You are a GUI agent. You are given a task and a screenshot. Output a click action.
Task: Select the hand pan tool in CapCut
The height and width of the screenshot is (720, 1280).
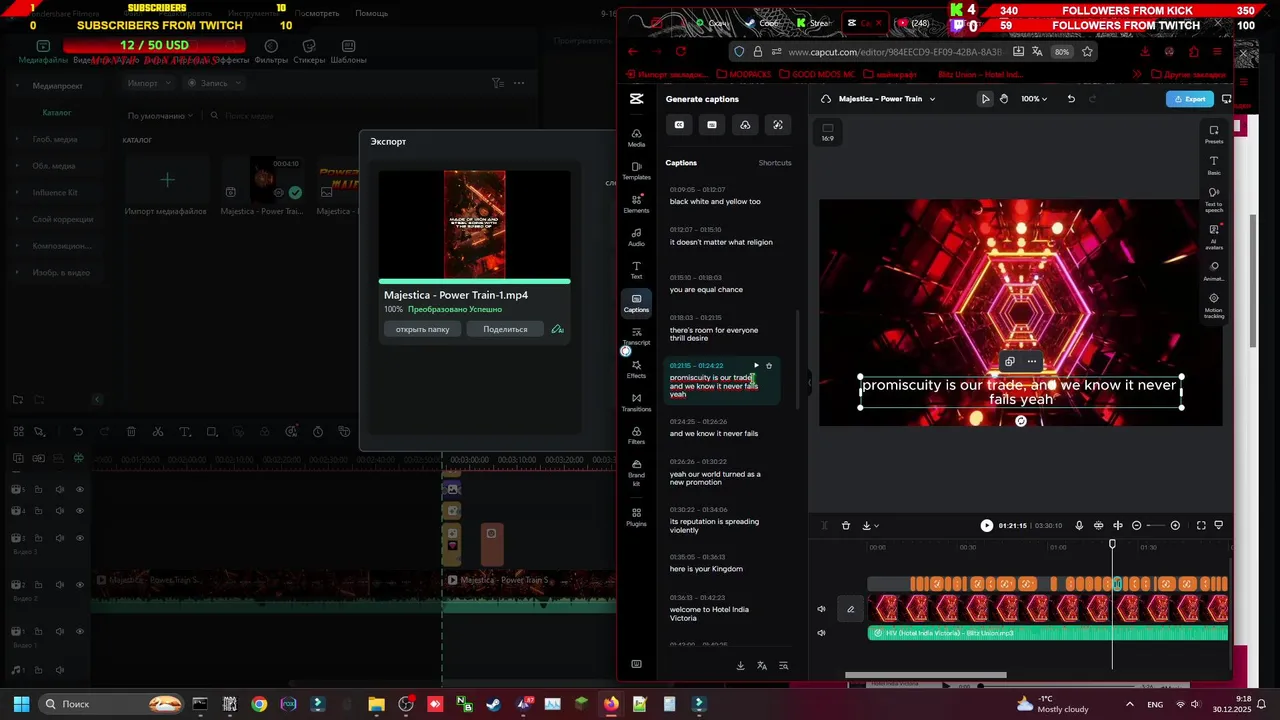[x=1004, y=99]
